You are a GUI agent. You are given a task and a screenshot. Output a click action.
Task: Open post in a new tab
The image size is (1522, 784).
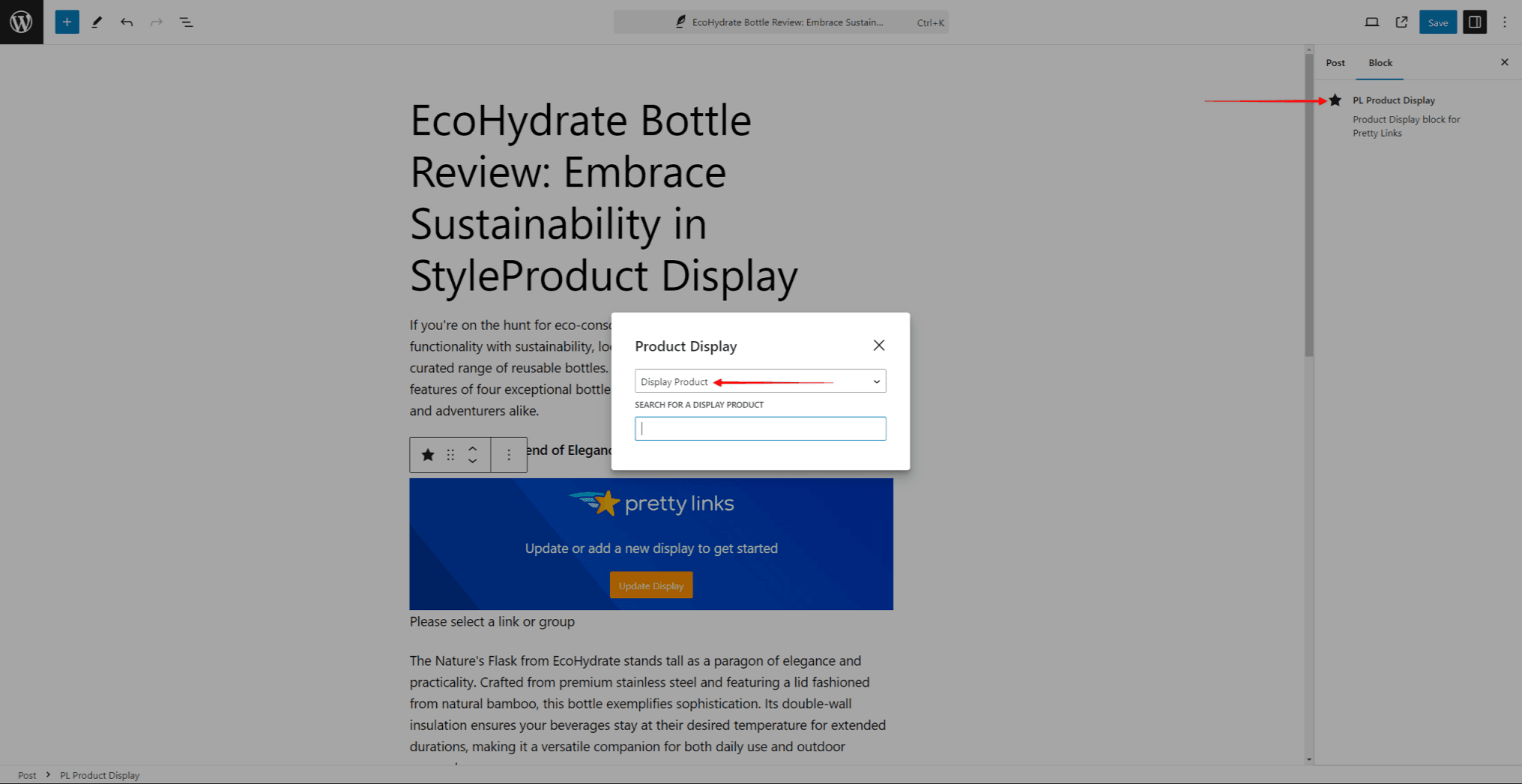1401,22
